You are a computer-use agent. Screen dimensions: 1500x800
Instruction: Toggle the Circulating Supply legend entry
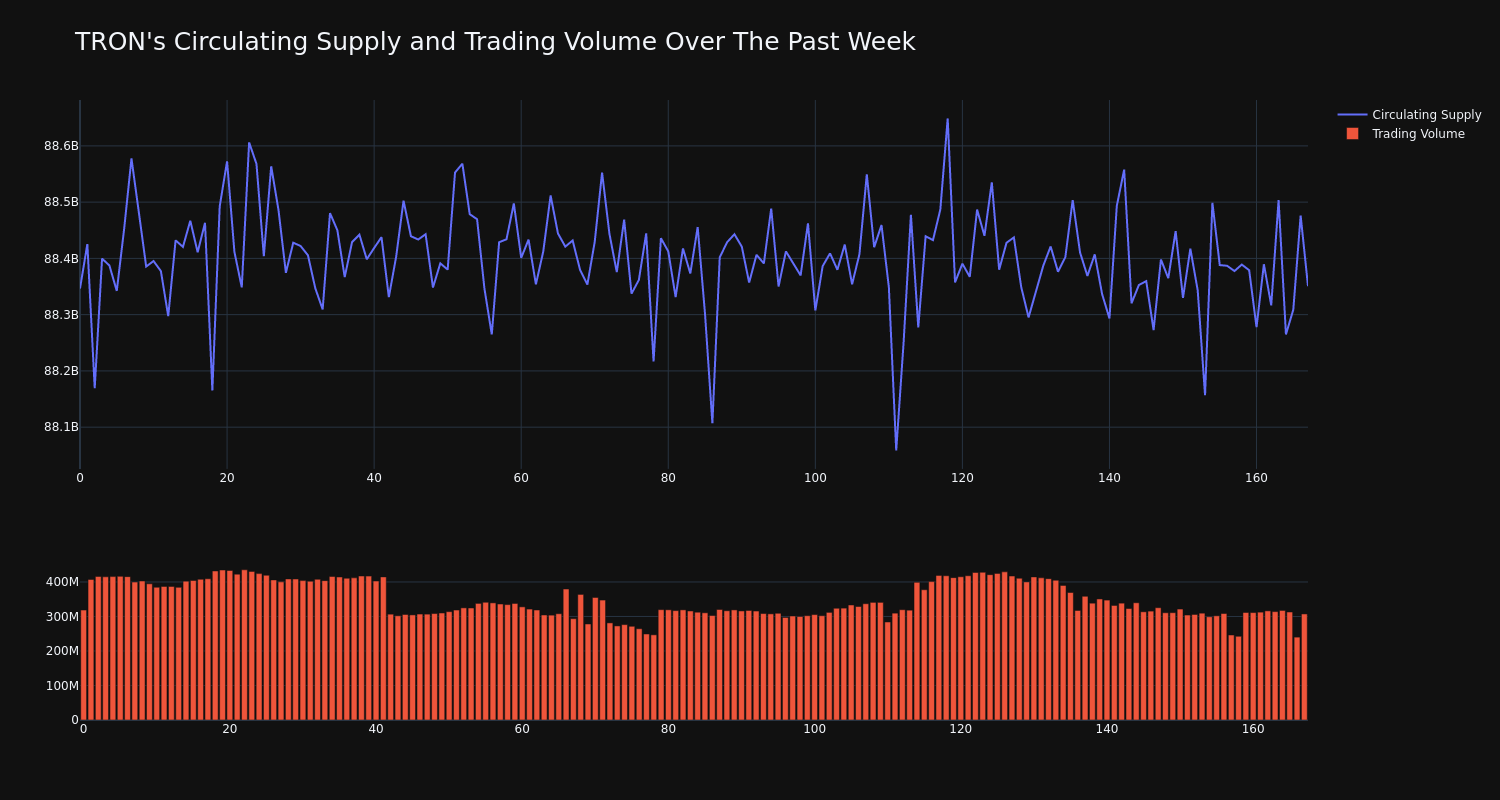pyautogui.click(x=1409, y=115)
